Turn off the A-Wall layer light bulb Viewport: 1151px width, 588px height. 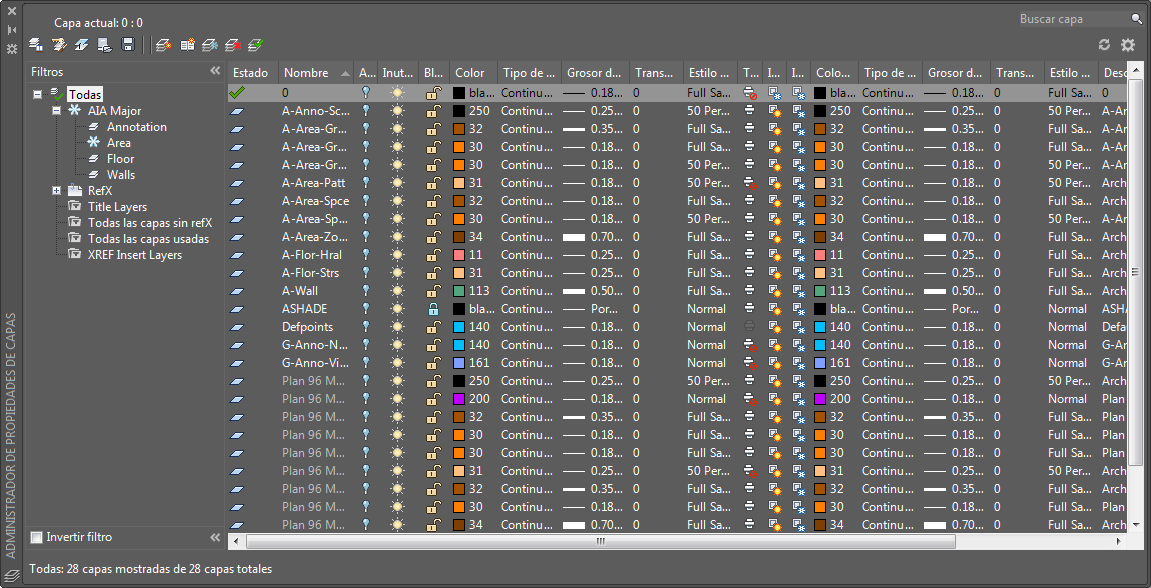366,291
